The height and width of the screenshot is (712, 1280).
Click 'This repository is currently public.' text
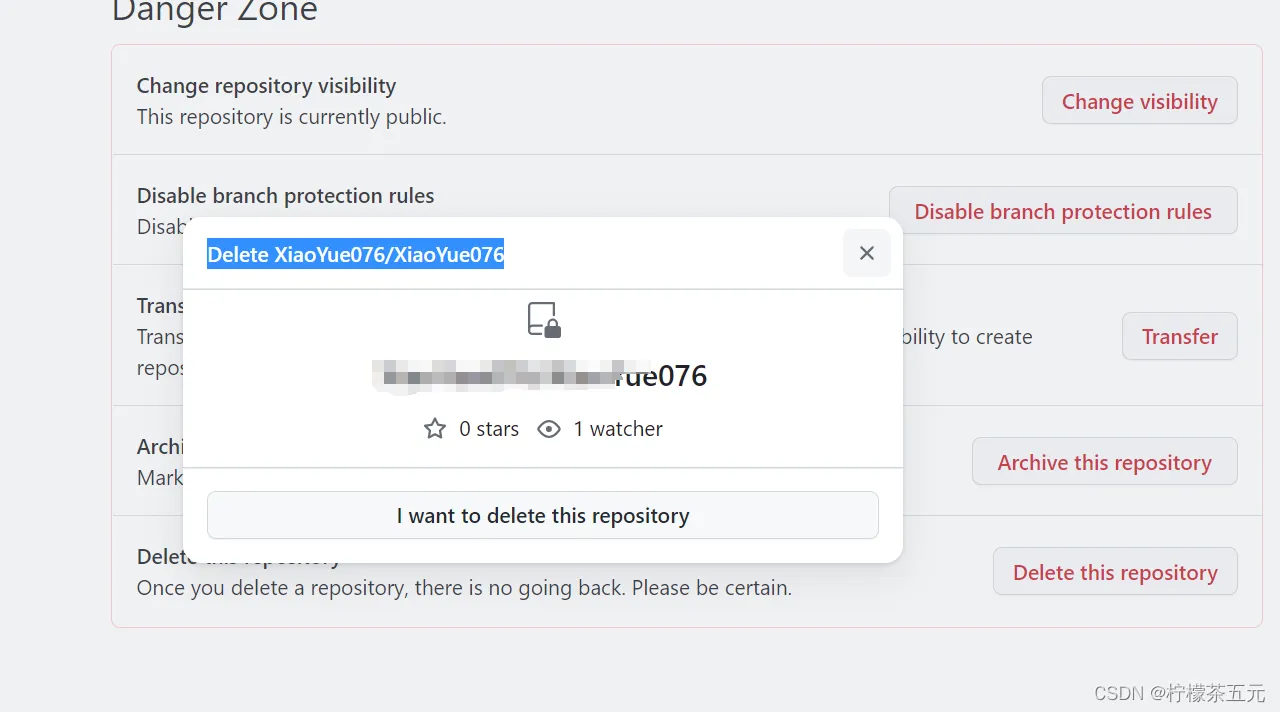(291, 117)
